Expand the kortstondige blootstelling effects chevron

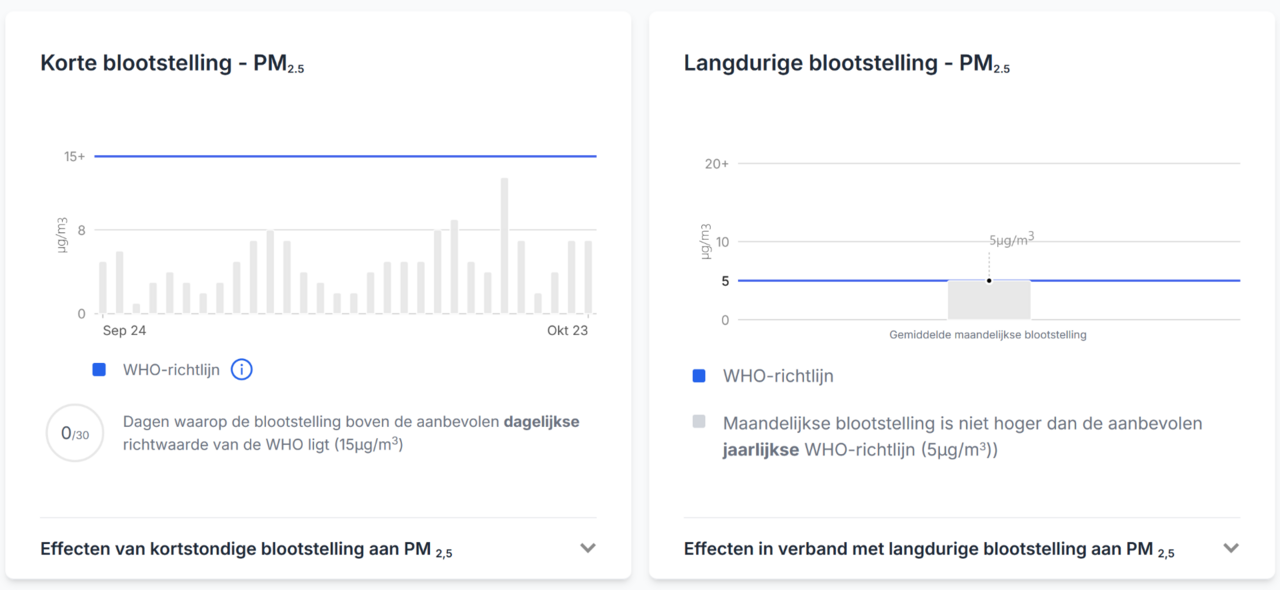coord(588,548)
